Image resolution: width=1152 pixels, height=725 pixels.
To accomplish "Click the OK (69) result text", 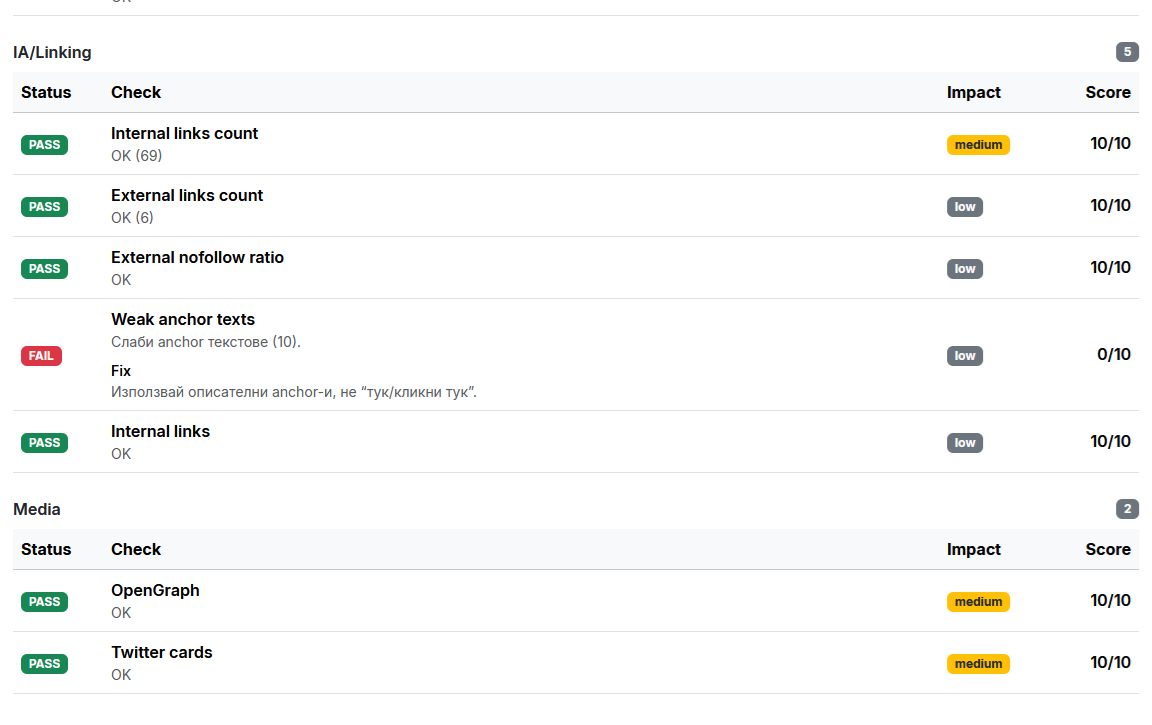I will pos(136,156).
